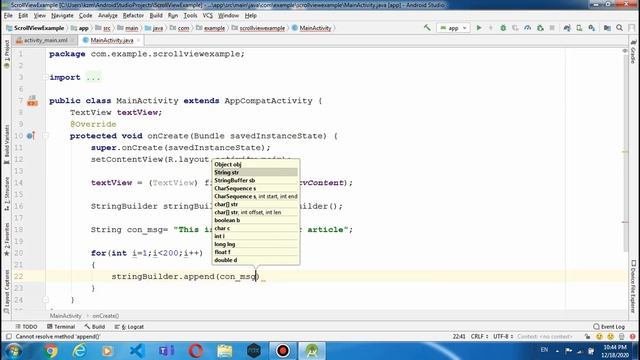
Task: Open the VCS menu
Action: click(208, 16)
